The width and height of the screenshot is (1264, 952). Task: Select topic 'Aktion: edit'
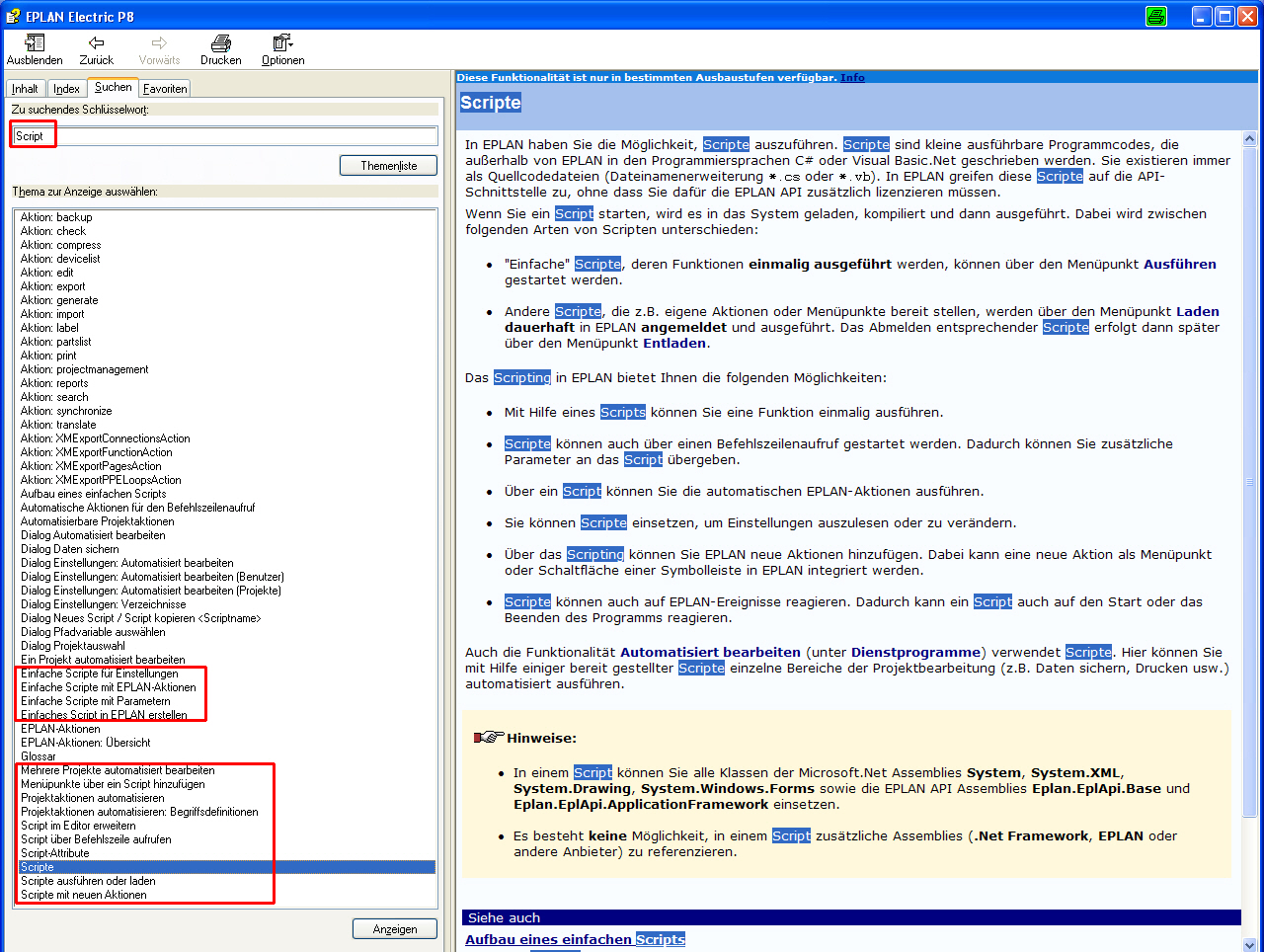46,273
